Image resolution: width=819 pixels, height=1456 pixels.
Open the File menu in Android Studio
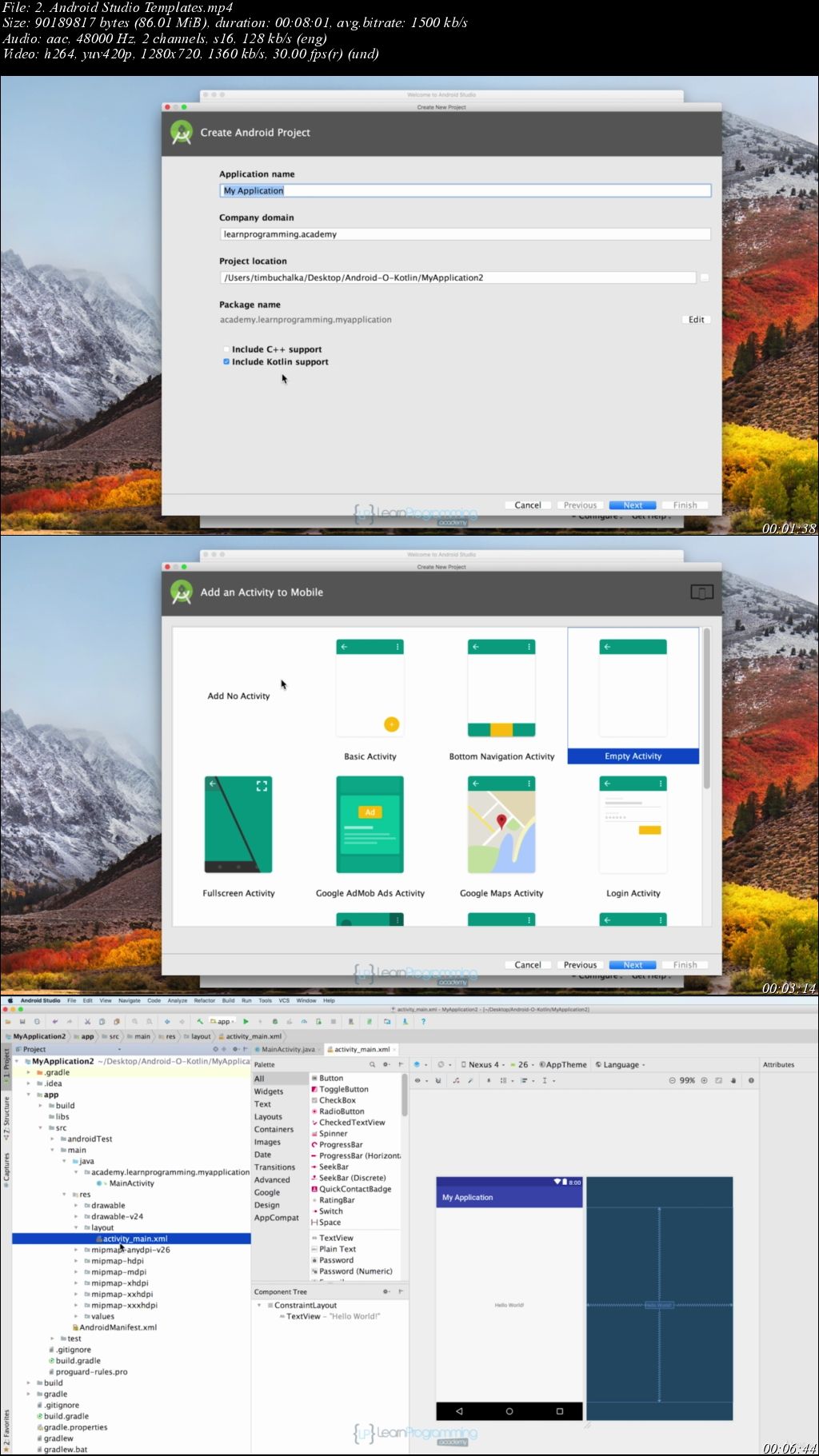(x=71, y=1000)
